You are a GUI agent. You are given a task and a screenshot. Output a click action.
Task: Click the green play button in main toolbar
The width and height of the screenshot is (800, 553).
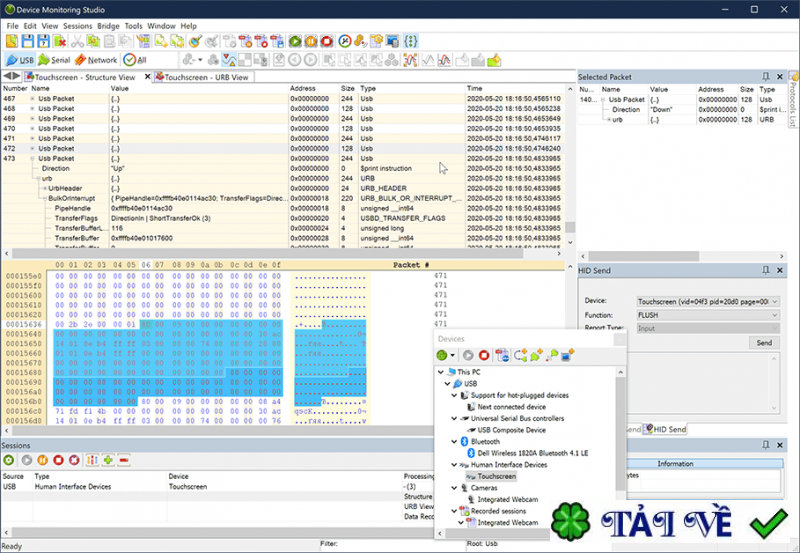point(295,41)
